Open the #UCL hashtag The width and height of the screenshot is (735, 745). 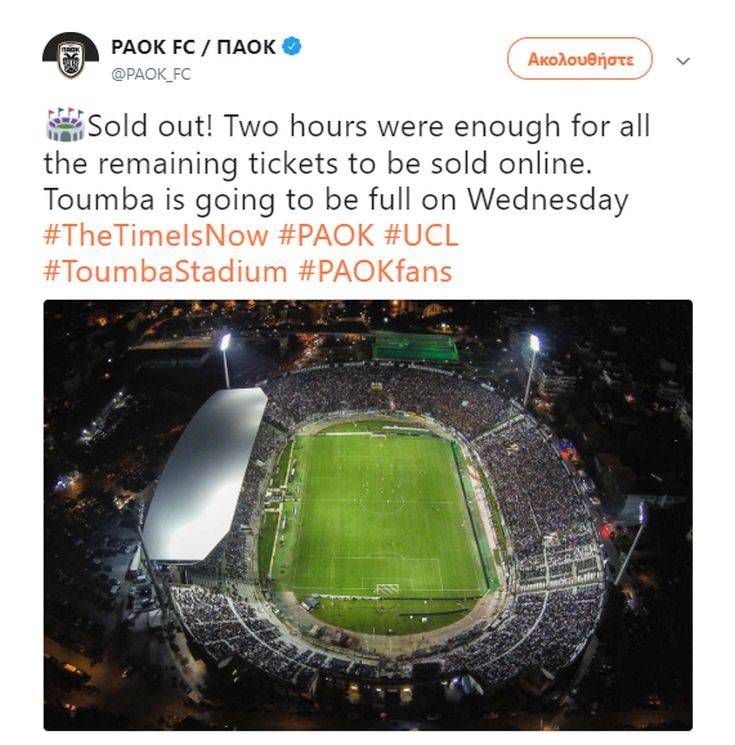click(421, 235)
